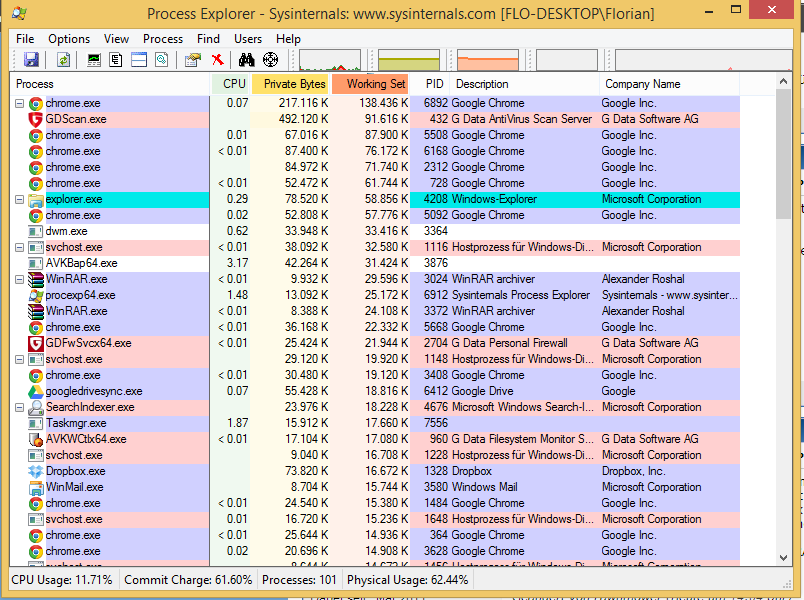Click Windows-Explorer description cell

(x=494, y=199)
